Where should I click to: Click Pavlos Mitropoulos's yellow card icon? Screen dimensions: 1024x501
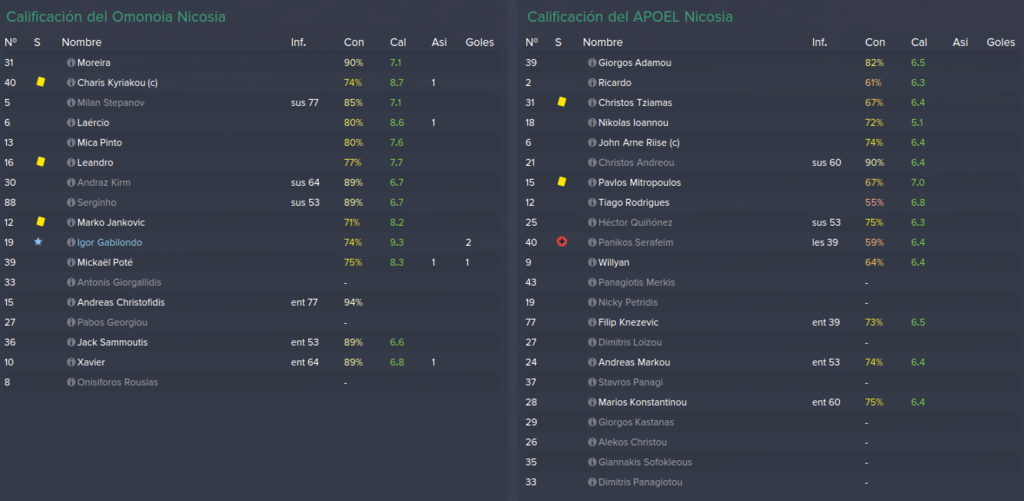coord(562,182)
